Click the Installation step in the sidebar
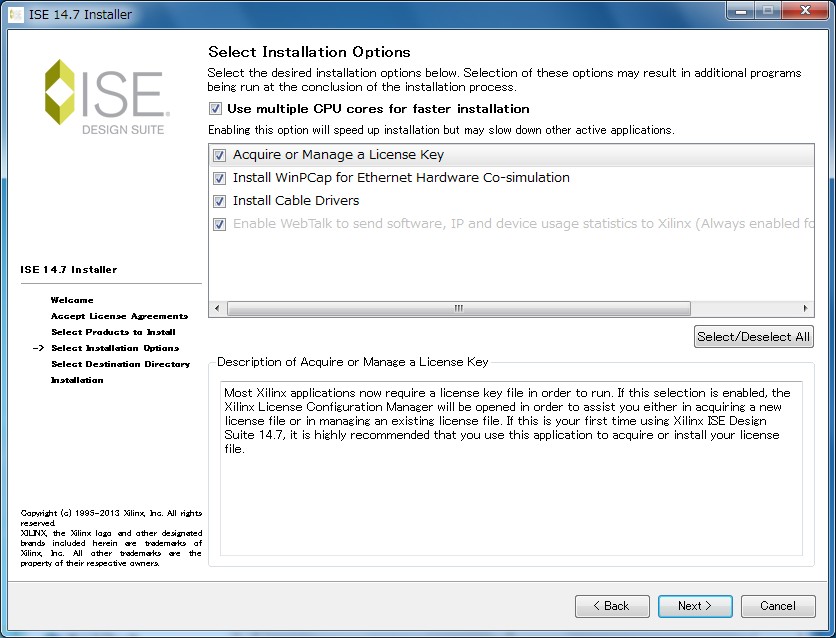 (x=77, y=380)
